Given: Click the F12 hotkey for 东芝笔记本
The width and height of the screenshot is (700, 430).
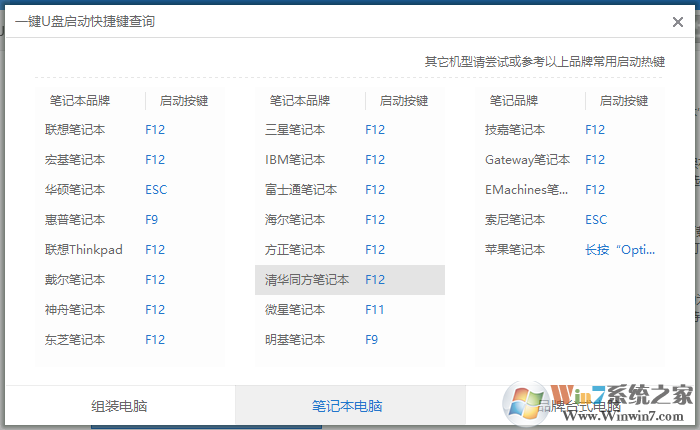Looking at the screenshot, I should (155, 339).
